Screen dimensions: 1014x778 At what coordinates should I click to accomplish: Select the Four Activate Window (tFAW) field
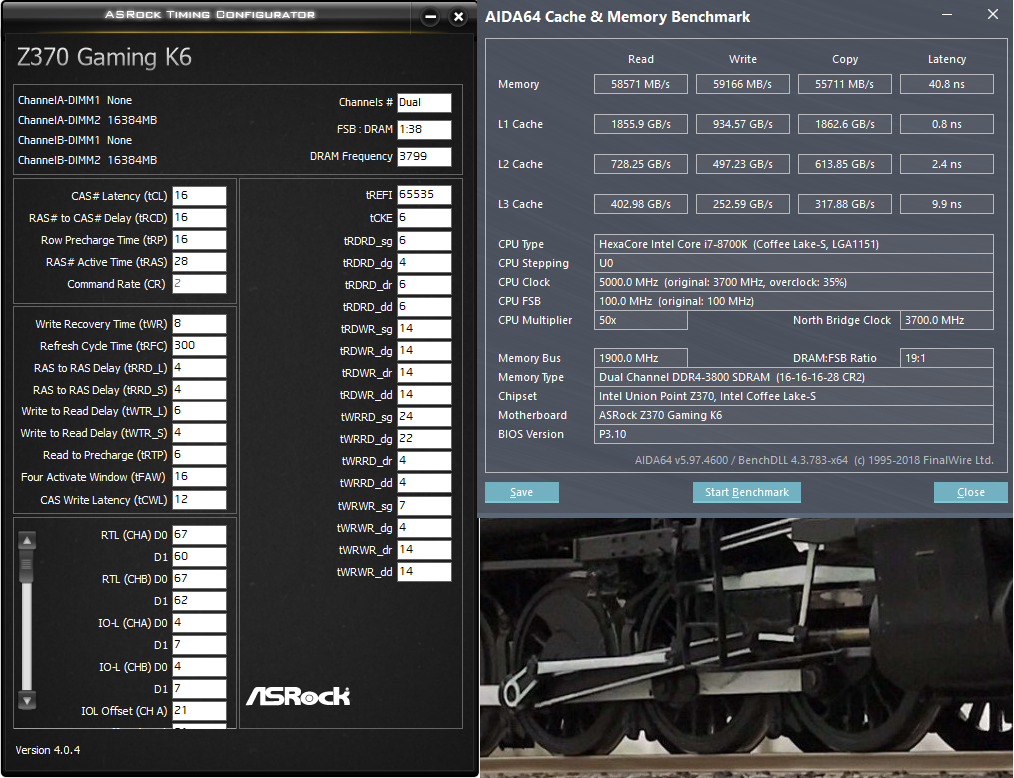pyautogui.click(x=199, y=478)
